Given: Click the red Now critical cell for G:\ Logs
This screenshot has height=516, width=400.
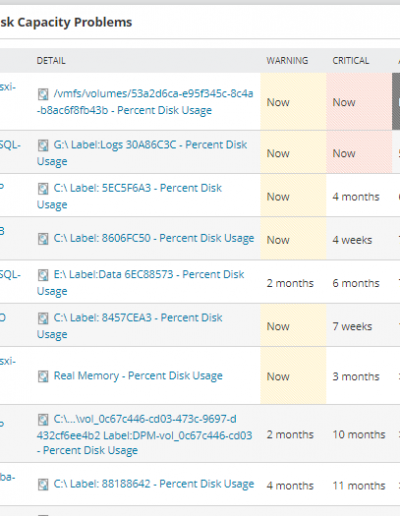Looking at the screenshot, I should pyautogui.click(x=359, y=152).
